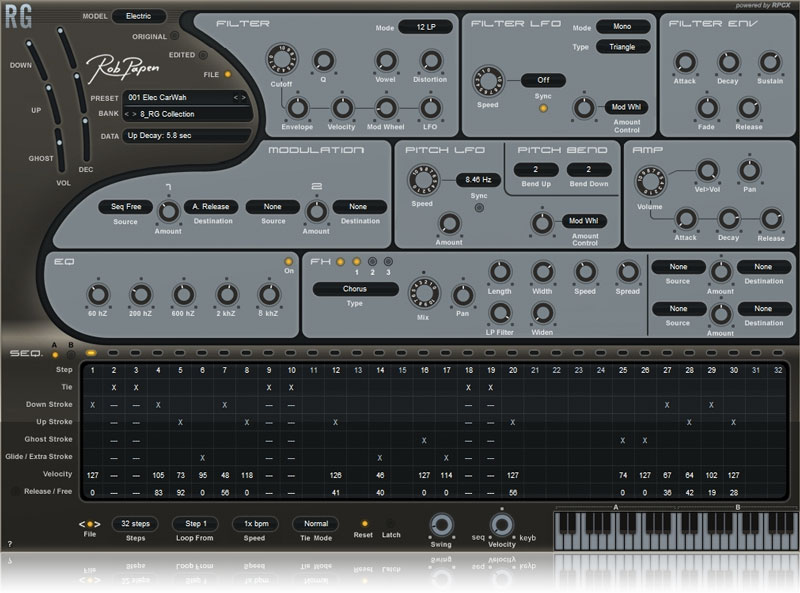Click the preset name field 001 Elec CarWah
This screenshot has height=593, width=800.
point(178,98)
